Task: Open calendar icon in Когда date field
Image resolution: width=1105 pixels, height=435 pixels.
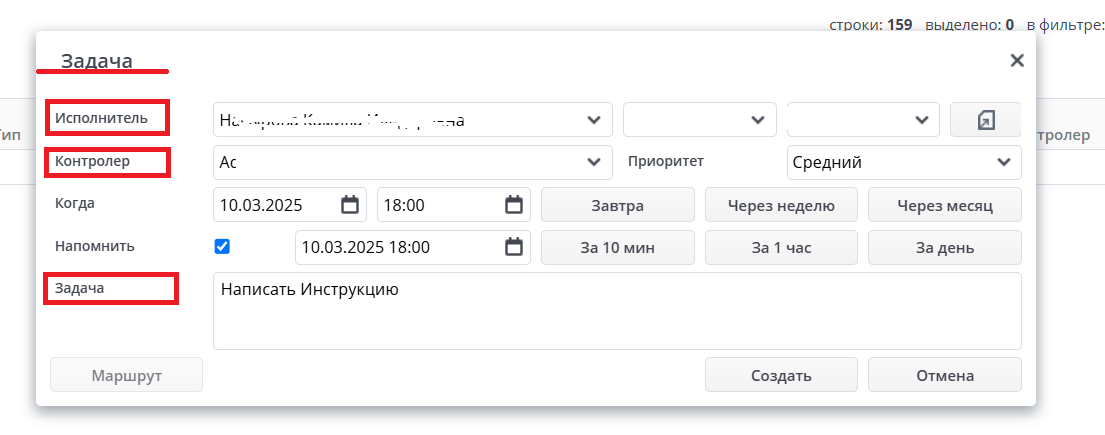Action: point(350,205)
